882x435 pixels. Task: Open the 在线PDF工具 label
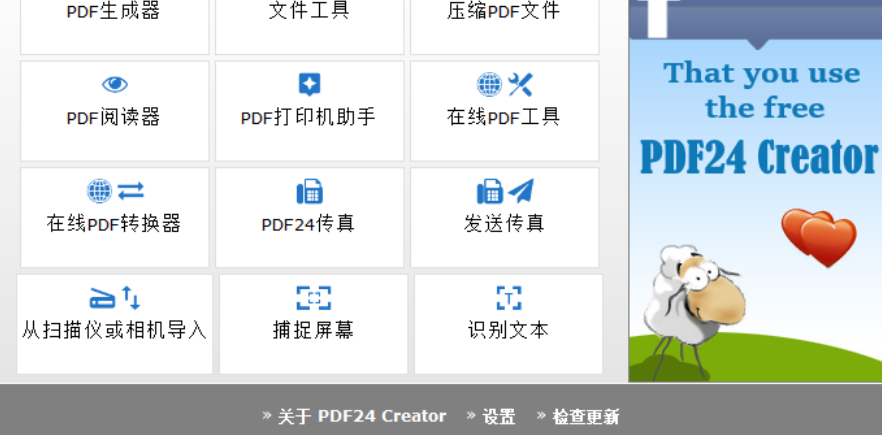point(503,117)
